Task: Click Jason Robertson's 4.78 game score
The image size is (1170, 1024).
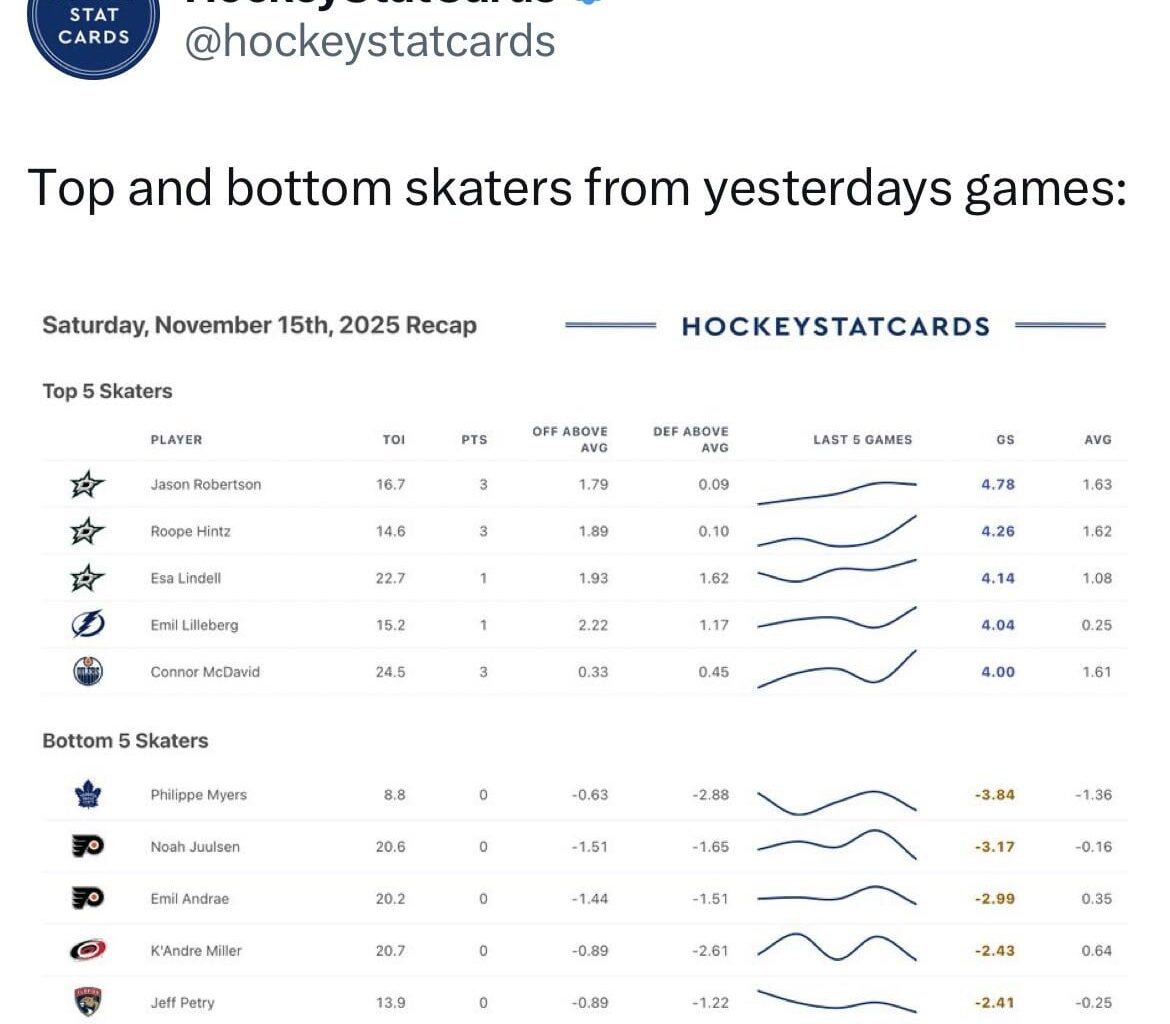Action: (997, 485)
